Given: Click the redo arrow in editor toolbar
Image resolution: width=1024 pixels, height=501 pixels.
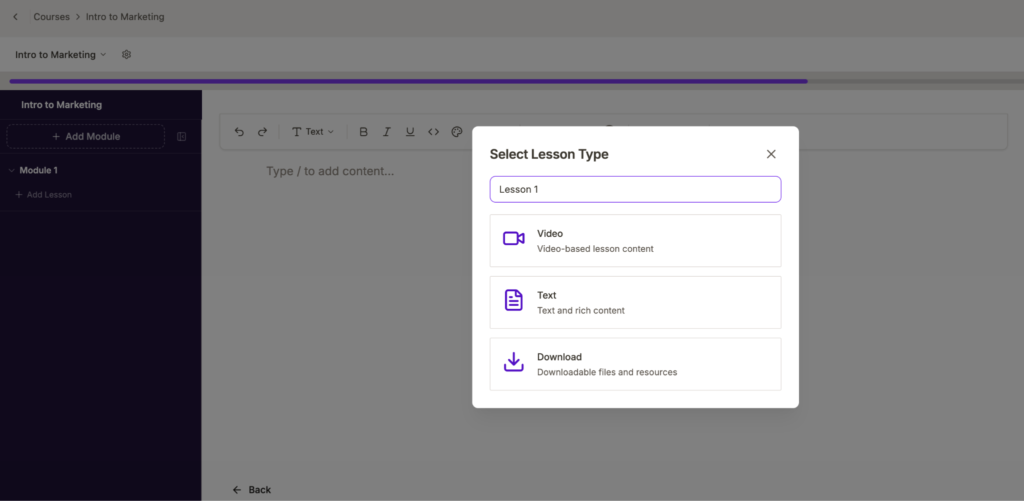Looking at the screenshot, I should pos(263,132).
